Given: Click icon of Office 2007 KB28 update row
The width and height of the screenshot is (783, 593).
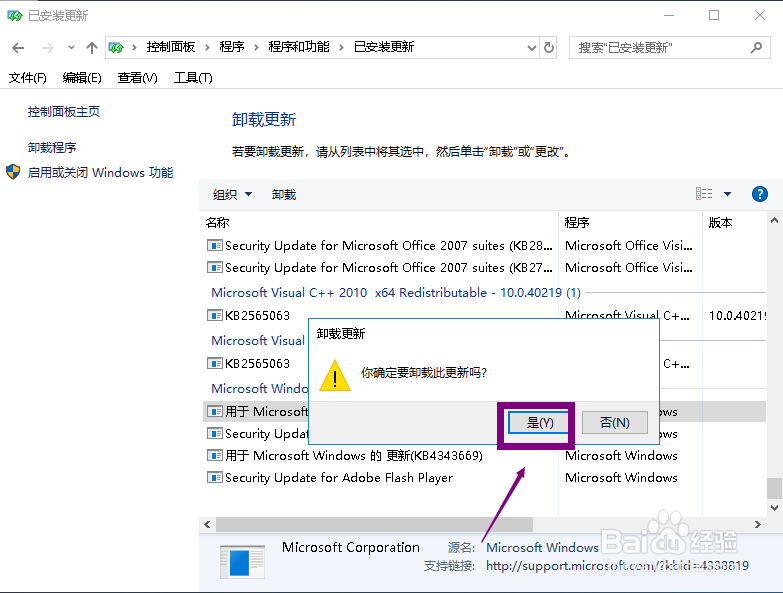Looking at the screenshot, I should pos(215,246).
